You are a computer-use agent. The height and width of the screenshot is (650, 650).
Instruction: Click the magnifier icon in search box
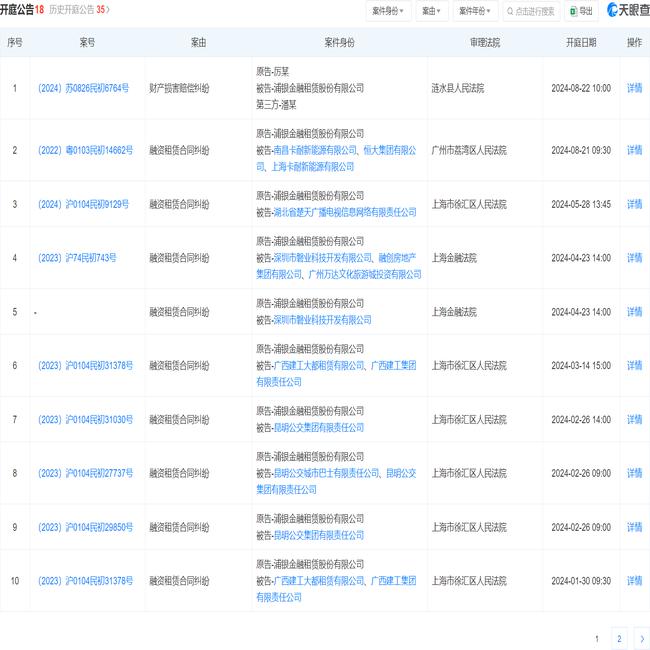[510, 12]
